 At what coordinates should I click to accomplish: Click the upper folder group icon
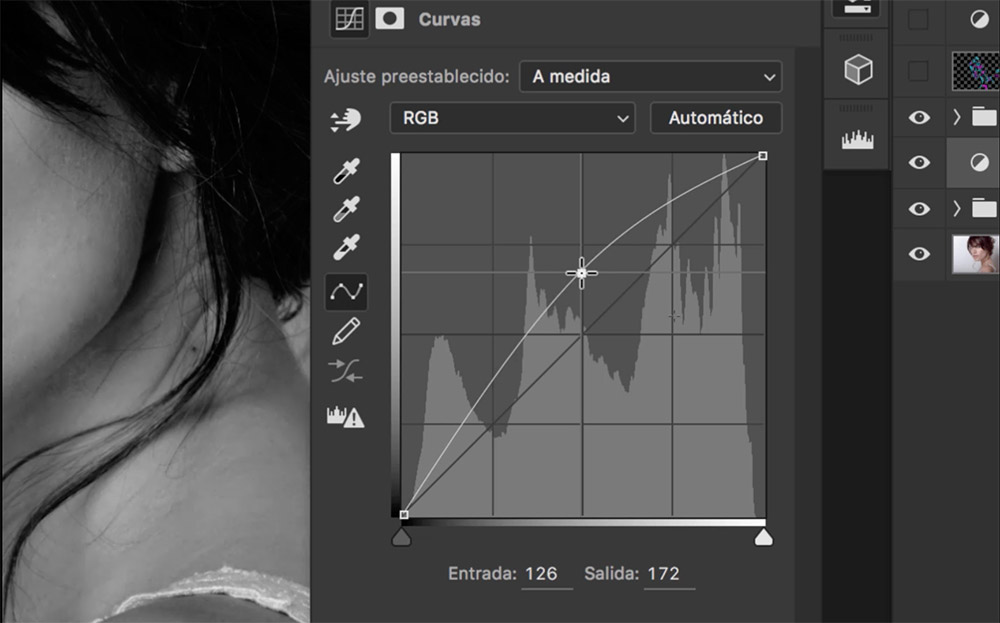(985, 117)
